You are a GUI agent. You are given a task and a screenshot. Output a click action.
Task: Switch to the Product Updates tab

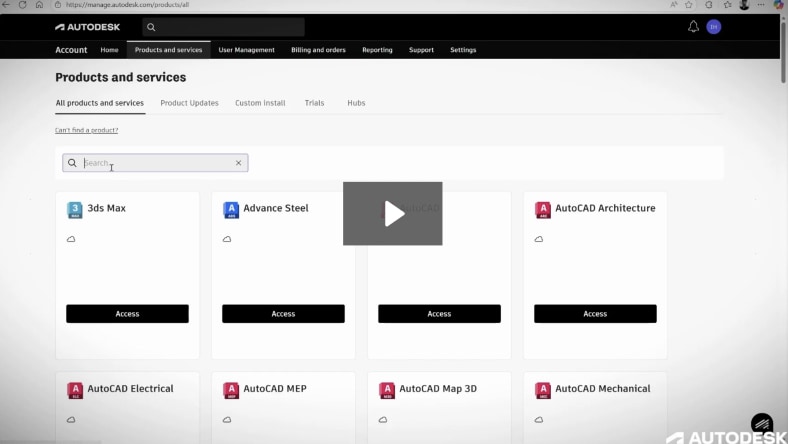tap(189, 103)
